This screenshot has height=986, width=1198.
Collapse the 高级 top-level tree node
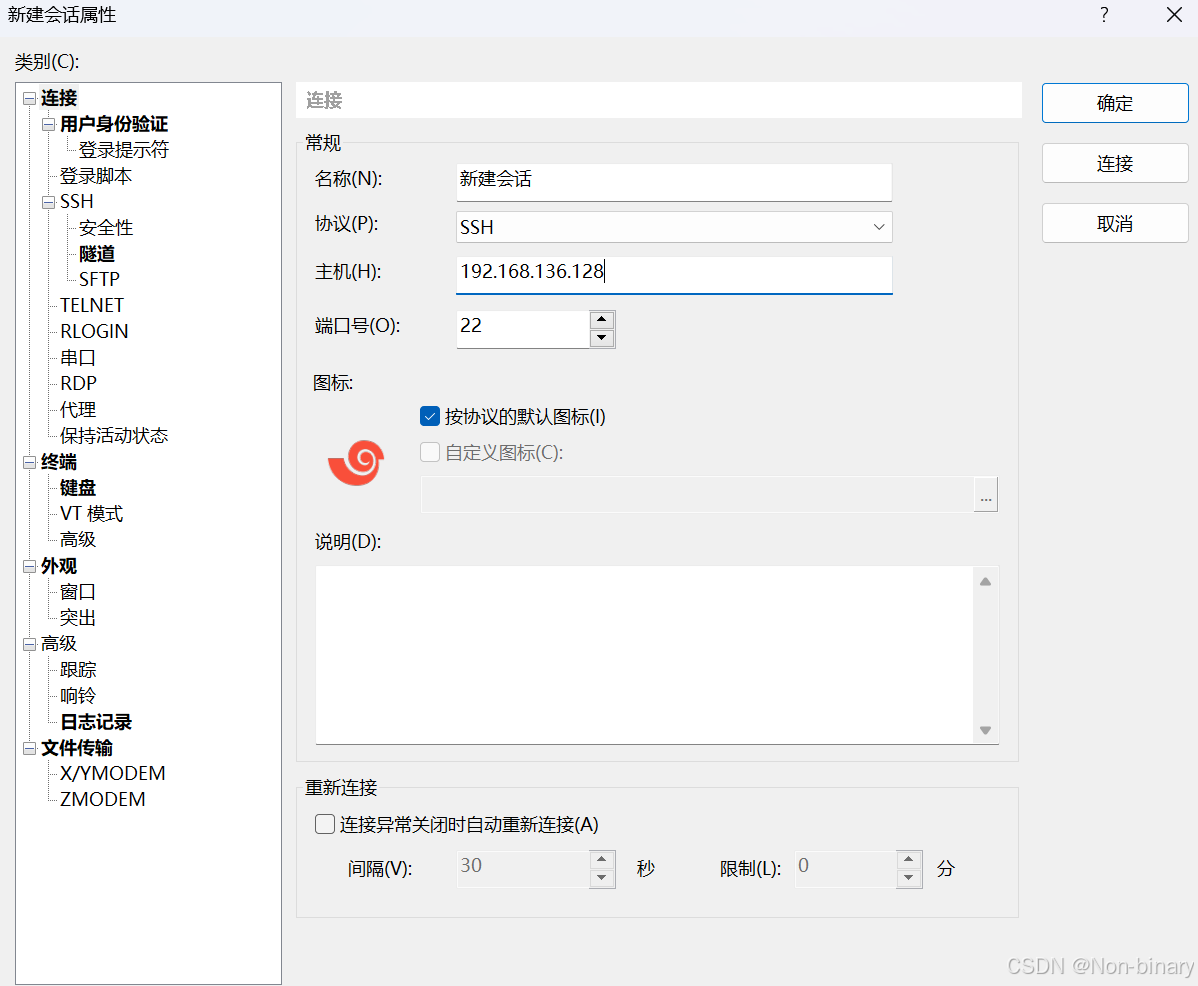click(x=30, y=644)
